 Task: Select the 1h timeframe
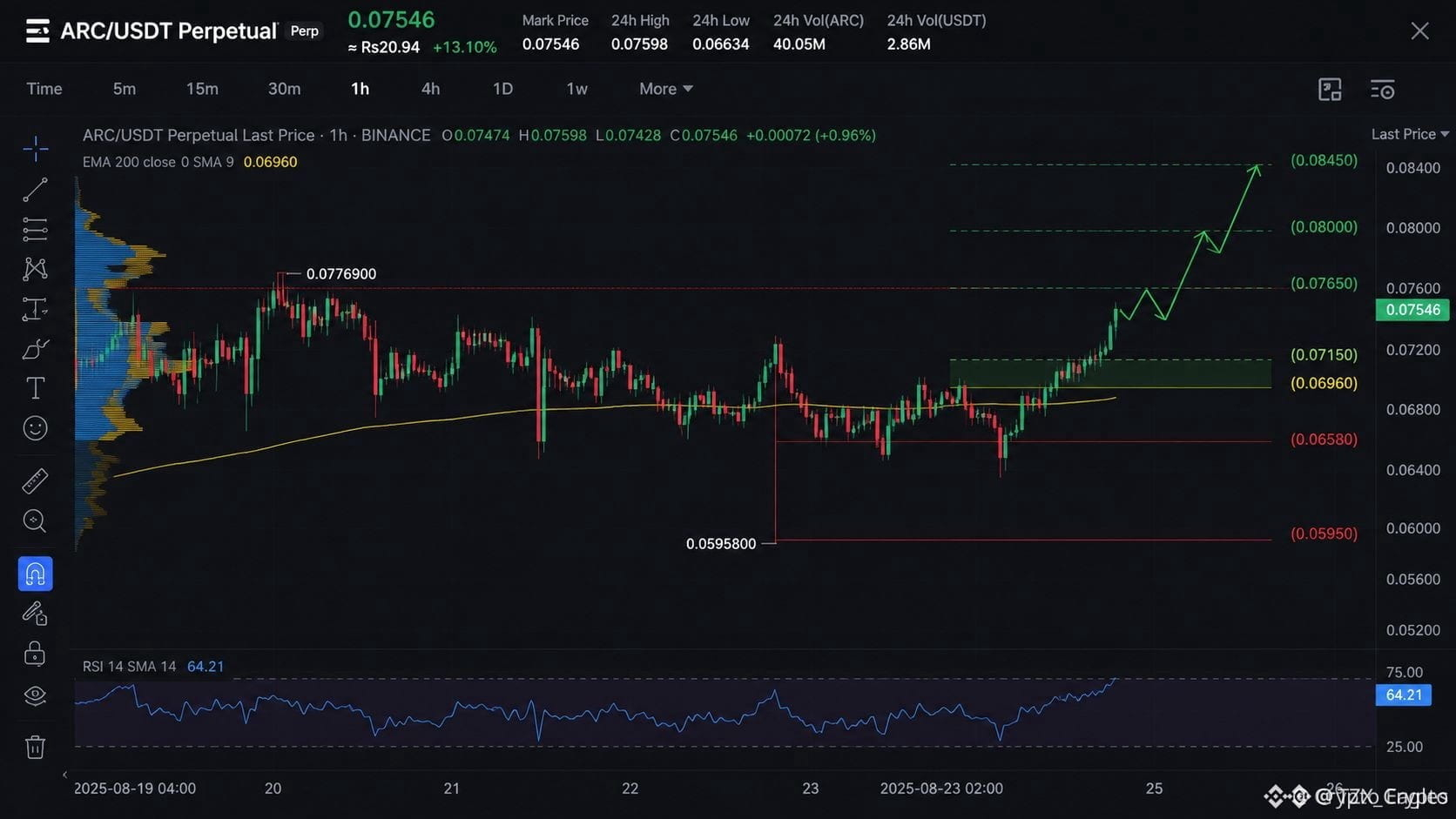(360, 89)
